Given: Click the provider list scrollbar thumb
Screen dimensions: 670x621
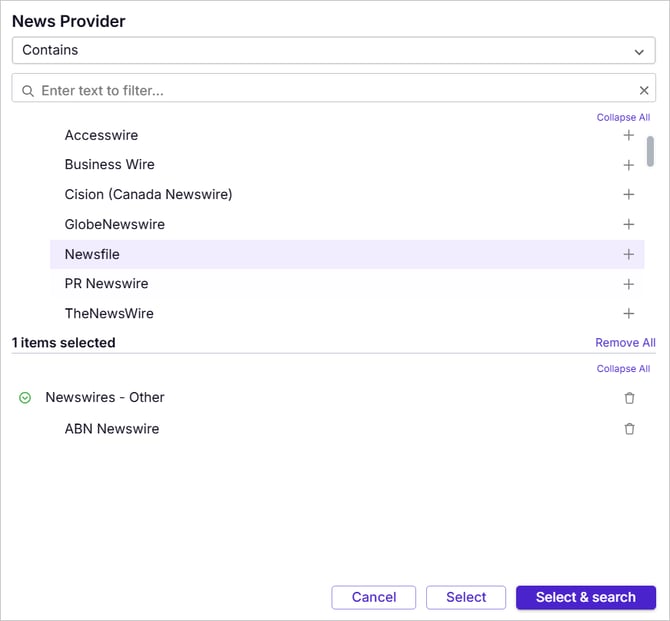Looking at the screenshot, I should coord(650,151).
